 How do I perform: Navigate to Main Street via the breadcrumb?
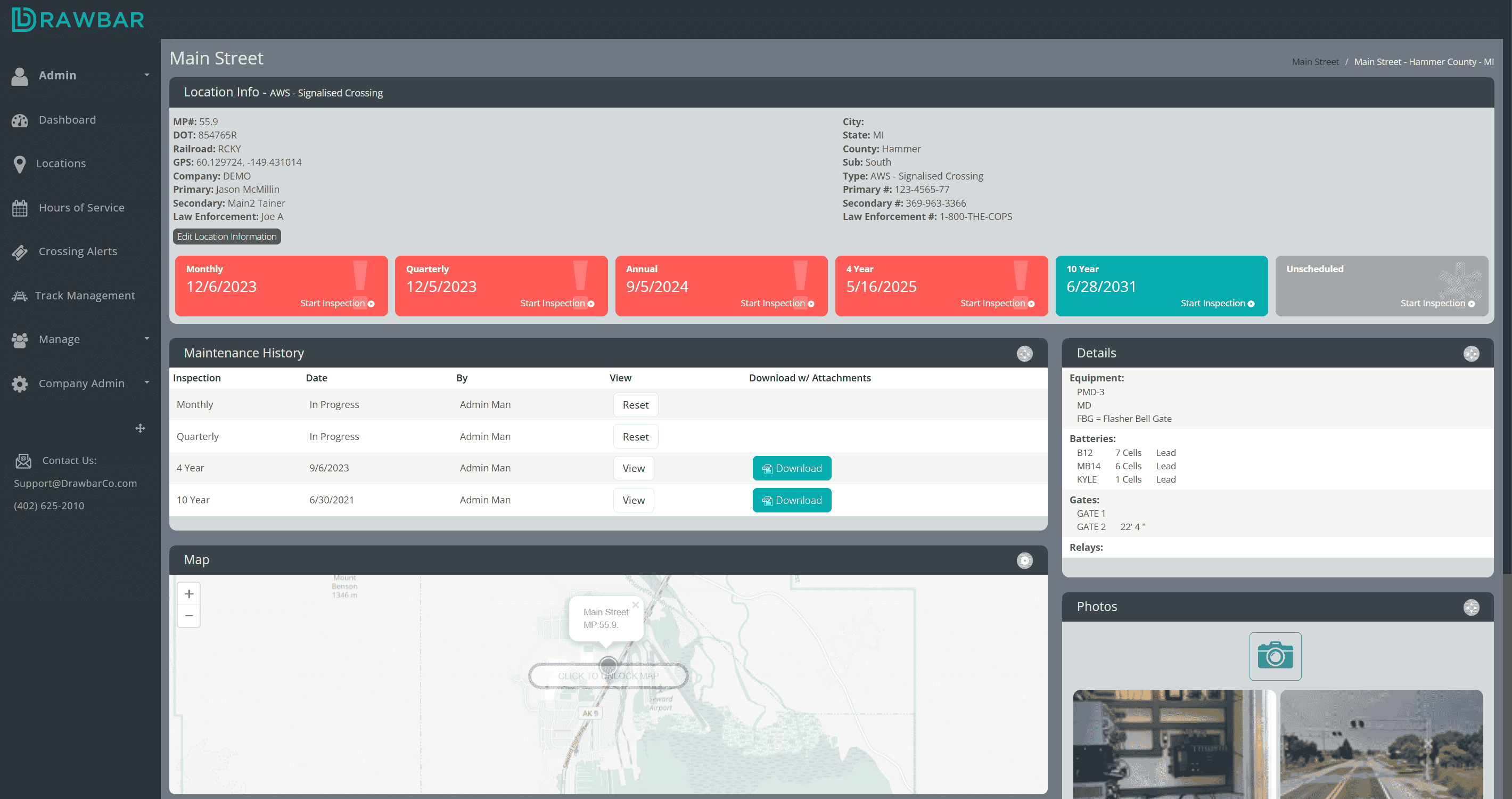[1315, 61]
